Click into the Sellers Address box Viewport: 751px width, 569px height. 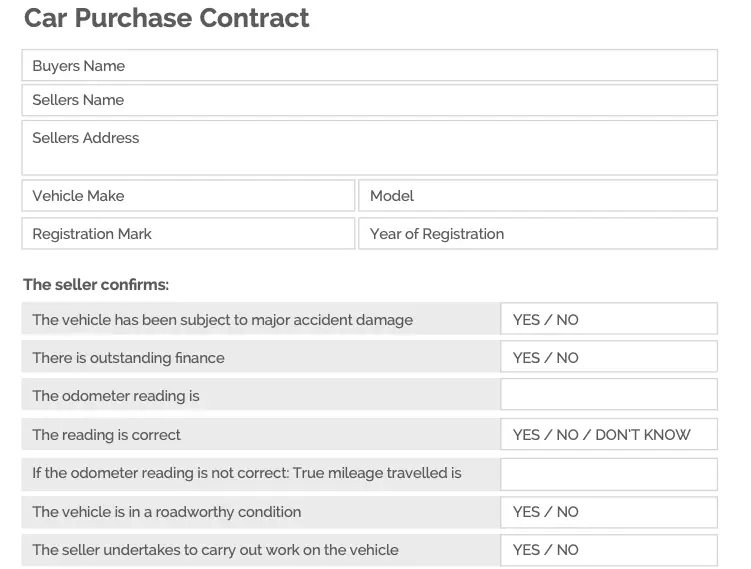pyautogui.click(x=369, y=148)
